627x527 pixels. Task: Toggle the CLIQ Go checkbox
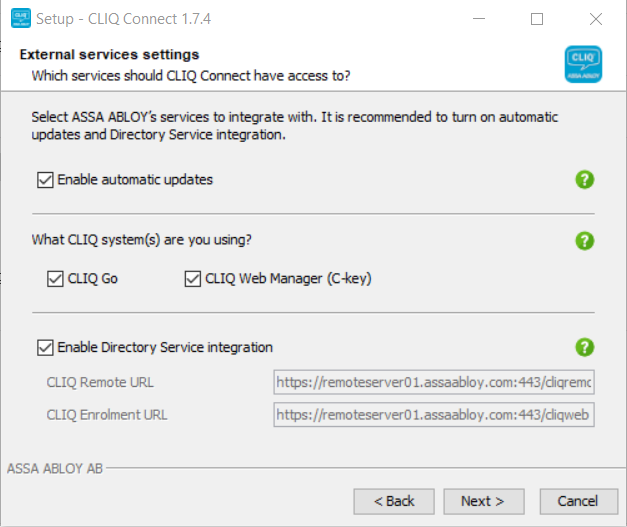55,279
